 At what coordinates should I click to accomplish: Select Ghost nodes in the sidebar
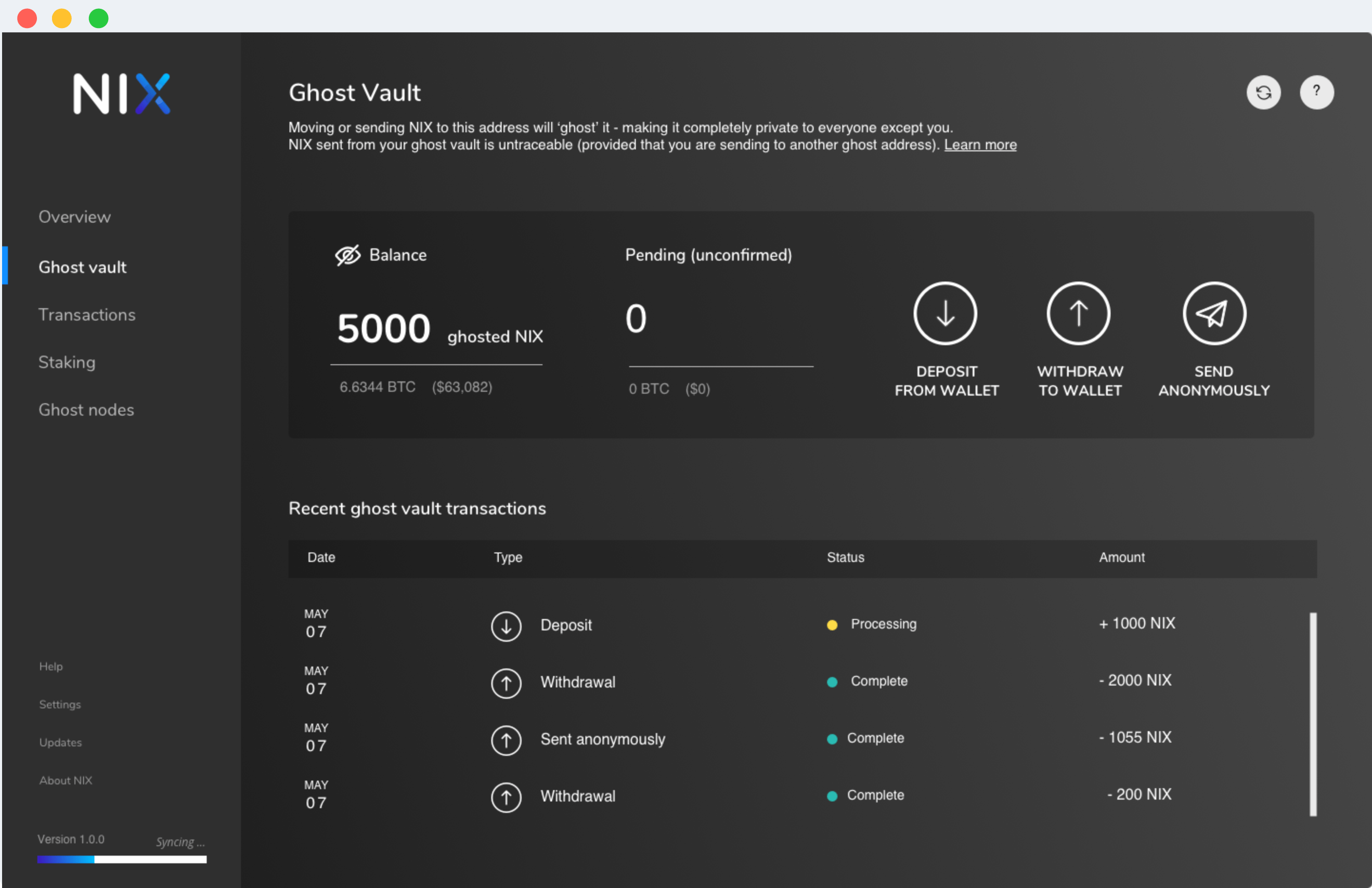[x=86, y=410]
